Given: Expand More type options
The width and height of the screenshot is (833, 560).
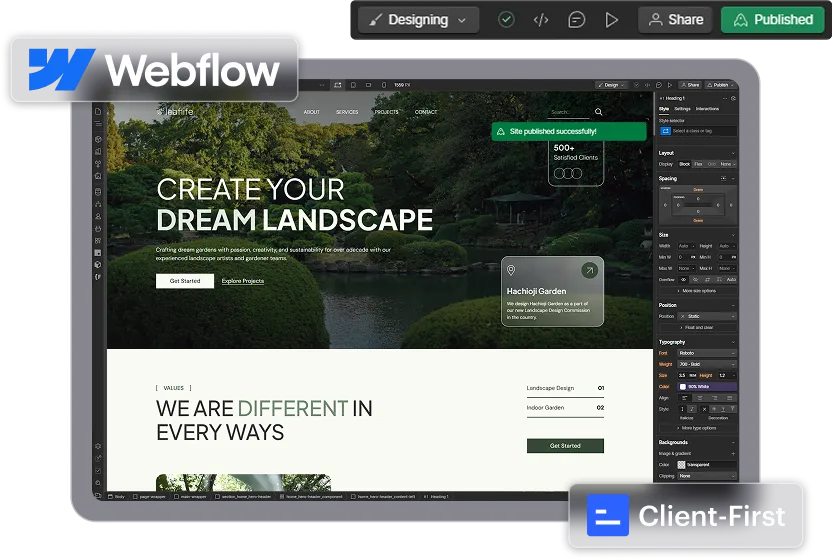Looking at the screenshot, I should coord(698,428).
